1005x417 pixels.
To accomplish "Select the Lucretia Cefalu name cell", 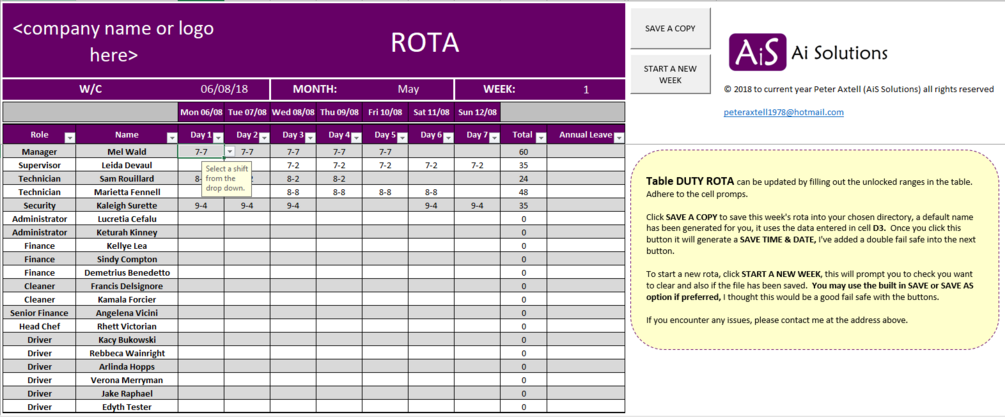I will coord(127,219).
